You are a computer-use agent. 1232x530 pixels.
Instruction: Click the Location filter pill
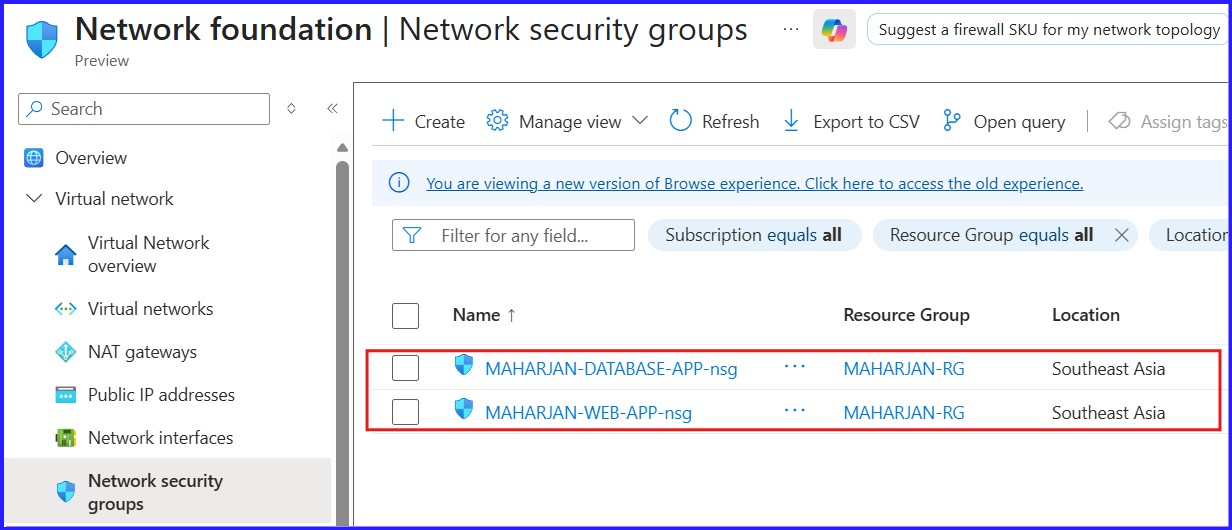[1190, 235]
